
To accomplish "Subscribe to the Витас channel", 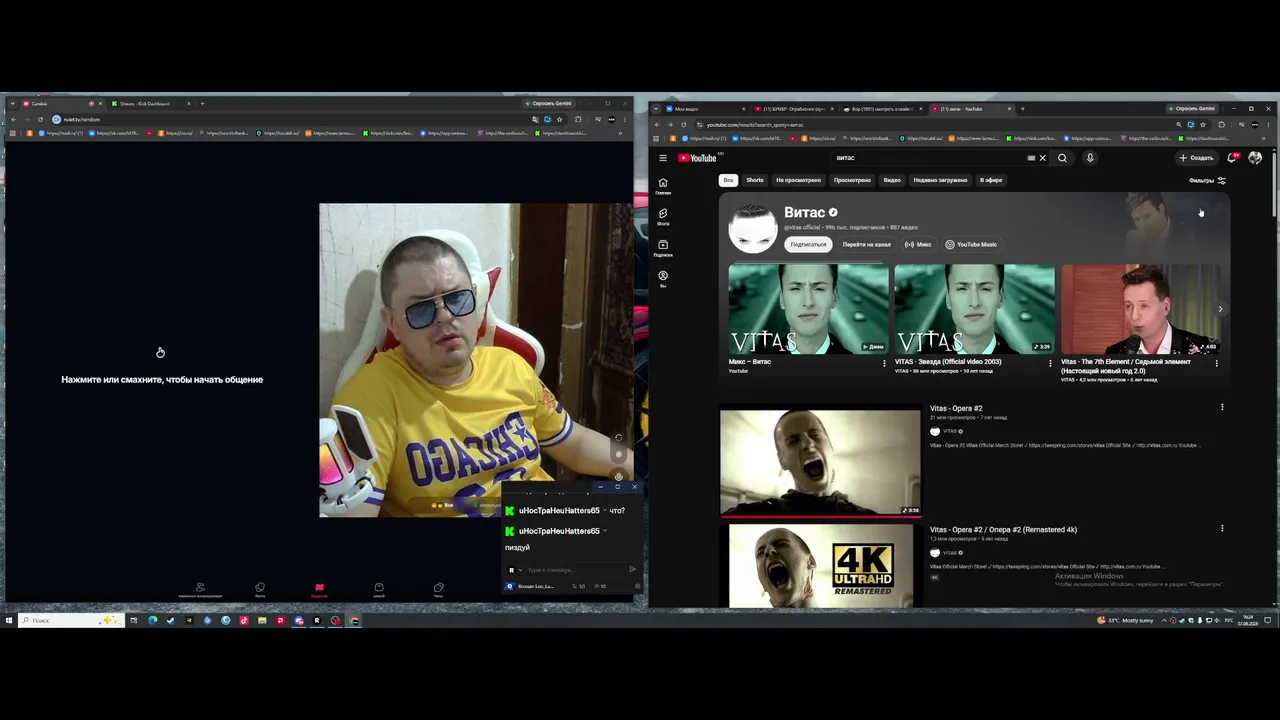I will pyautogui.click(x=808, y=244).
